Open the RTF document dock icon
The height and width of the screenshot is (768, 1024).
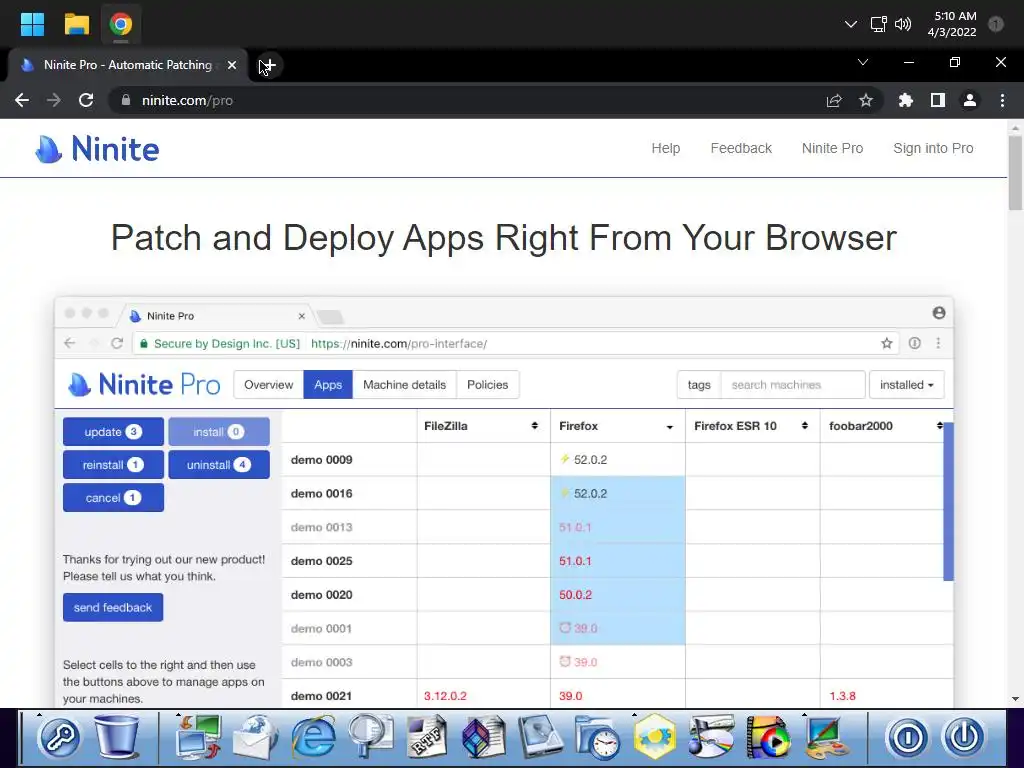pos(427,737)
